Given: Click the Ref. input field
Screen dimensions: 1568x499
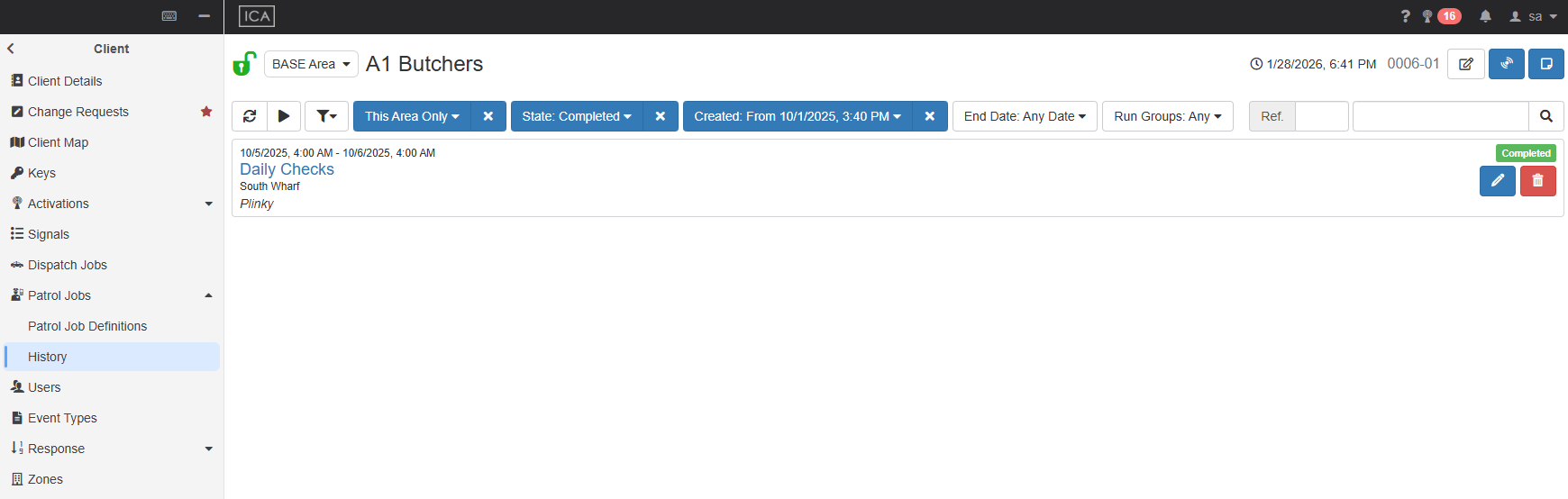Looking at the screenshot, I should point(1321,116).
